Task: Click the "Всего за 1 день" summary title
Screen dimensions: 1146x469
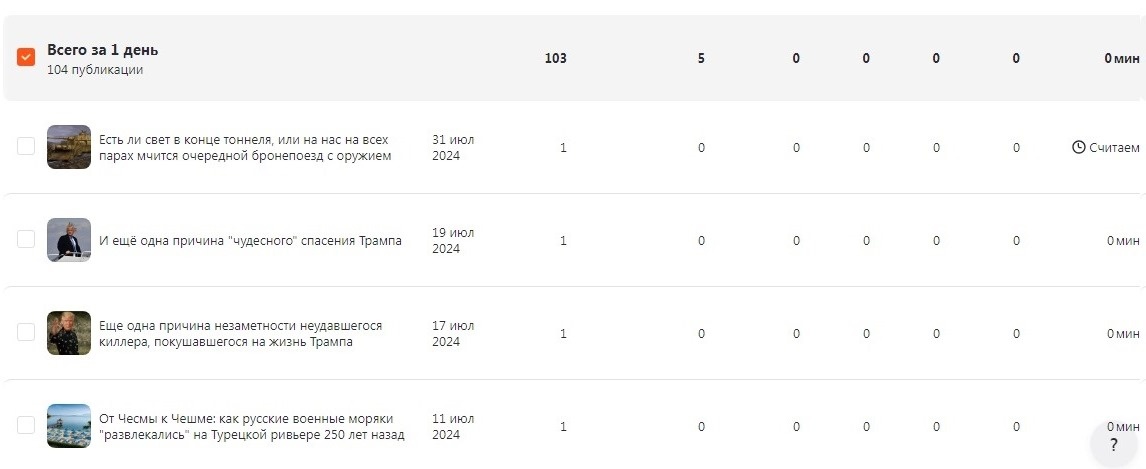Action: pyautogui.click(x=102, y=50)
